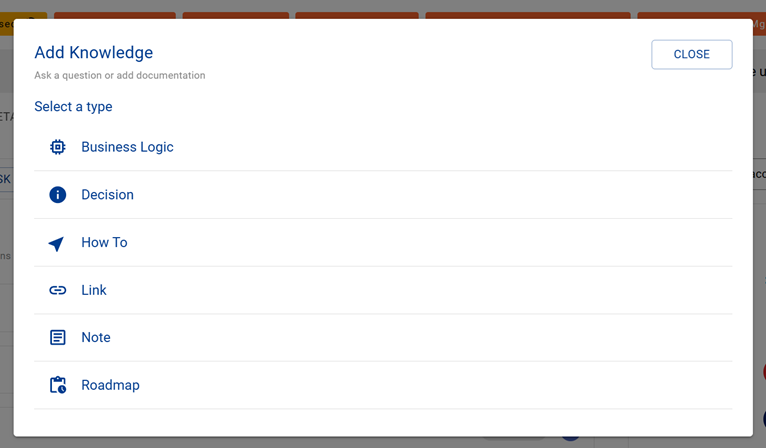The height and width of the screenshot is (448, 766).
Task: Select Link from the type list
Action: pyautogui.click(x=94, y=290)
